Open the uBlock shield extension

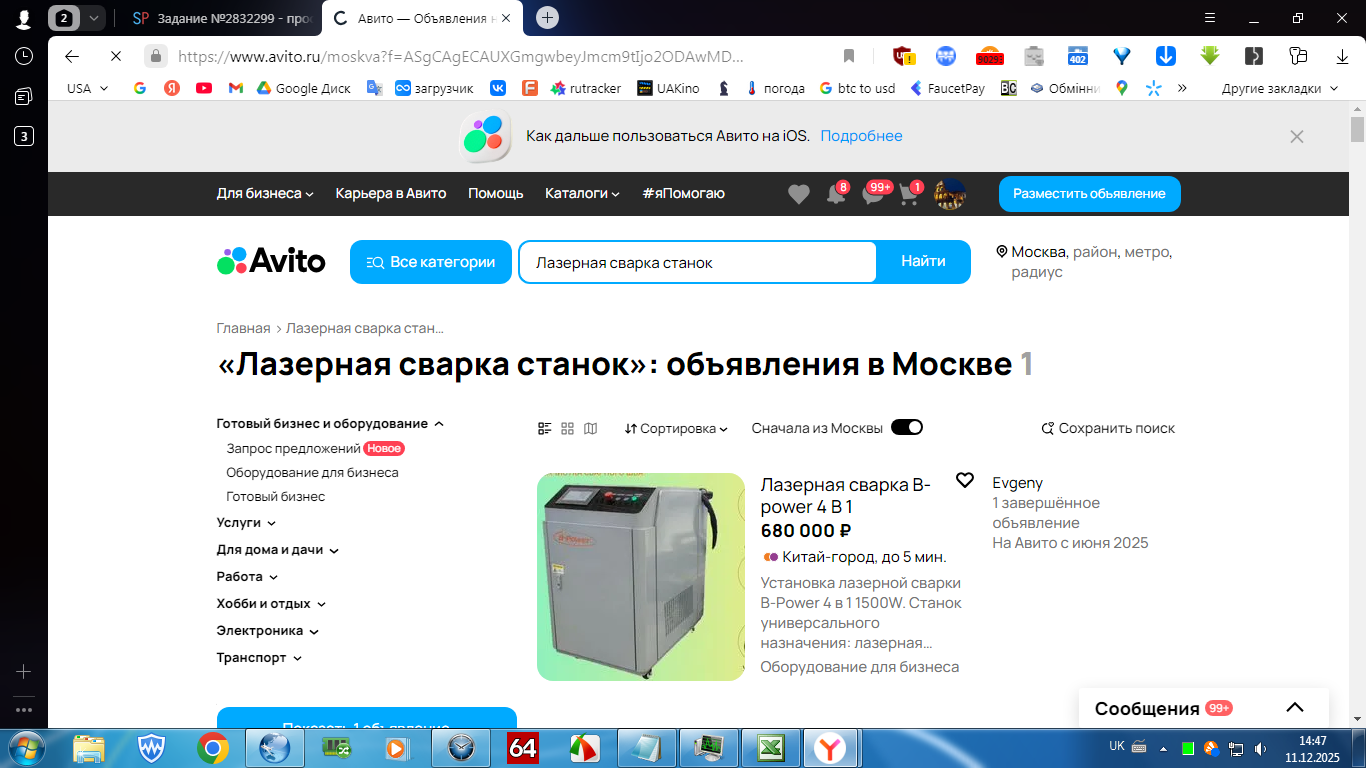tap(903, 56)
